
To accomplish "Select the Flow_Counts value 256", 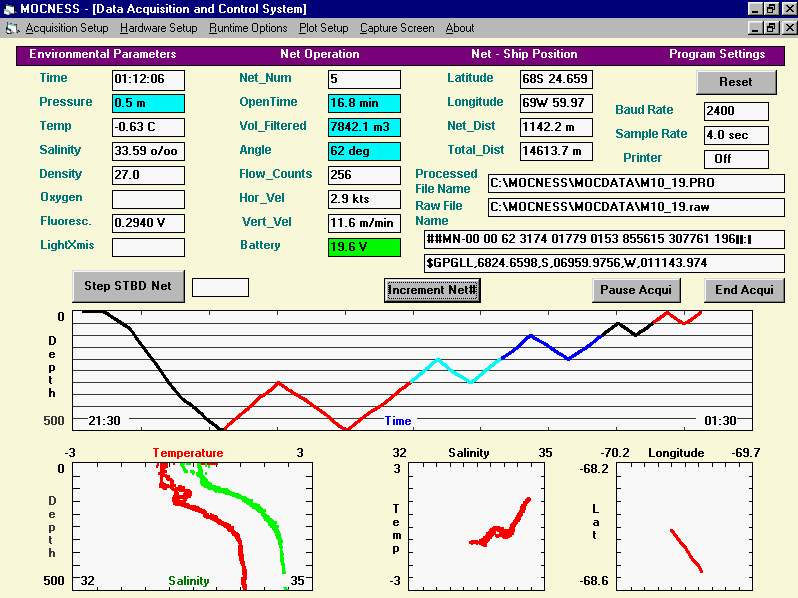I will point(364,175).
